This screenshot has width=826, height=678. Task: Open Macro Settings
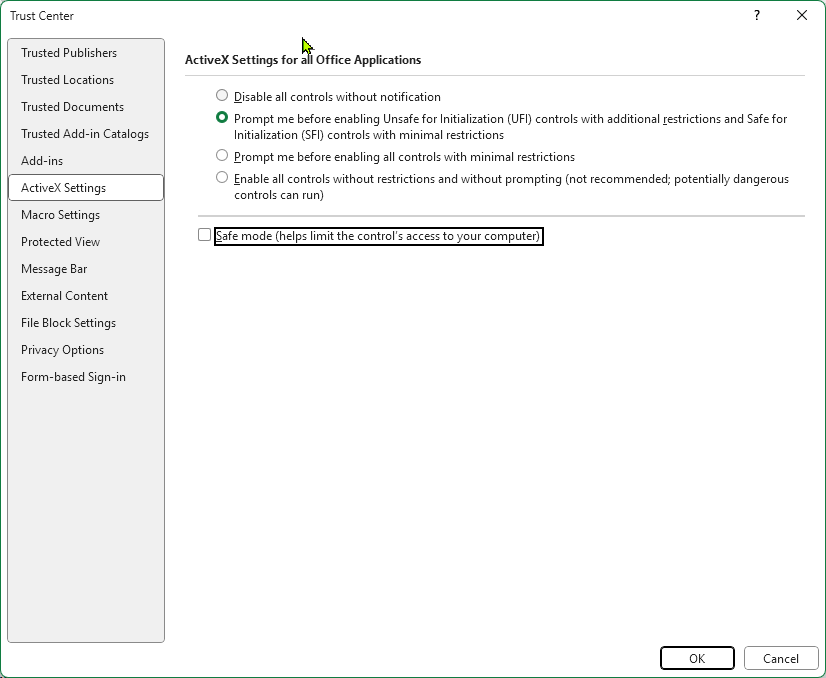pyautogui.click(x=58, y=214)
